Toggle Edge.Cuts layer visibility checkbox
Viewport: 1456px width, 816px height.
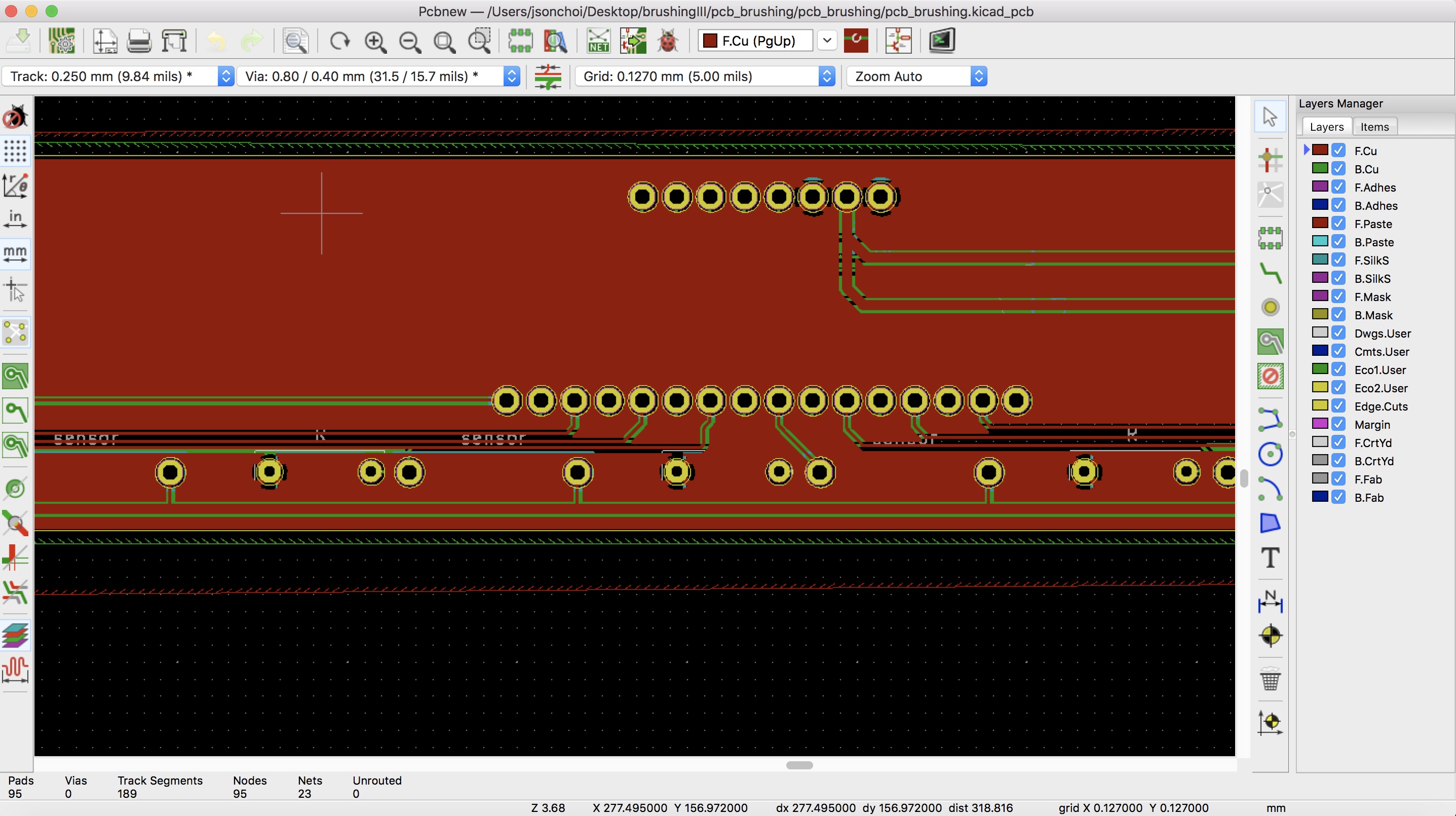[x=1338, y=405]
